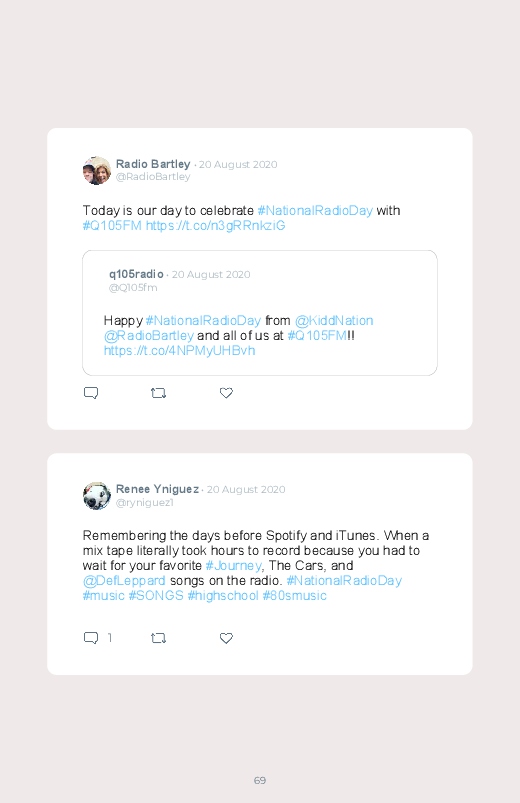
Task: Click reply icon on Renee Yniguez tweet
Action: pyautogui.click(x=91, y=638)
